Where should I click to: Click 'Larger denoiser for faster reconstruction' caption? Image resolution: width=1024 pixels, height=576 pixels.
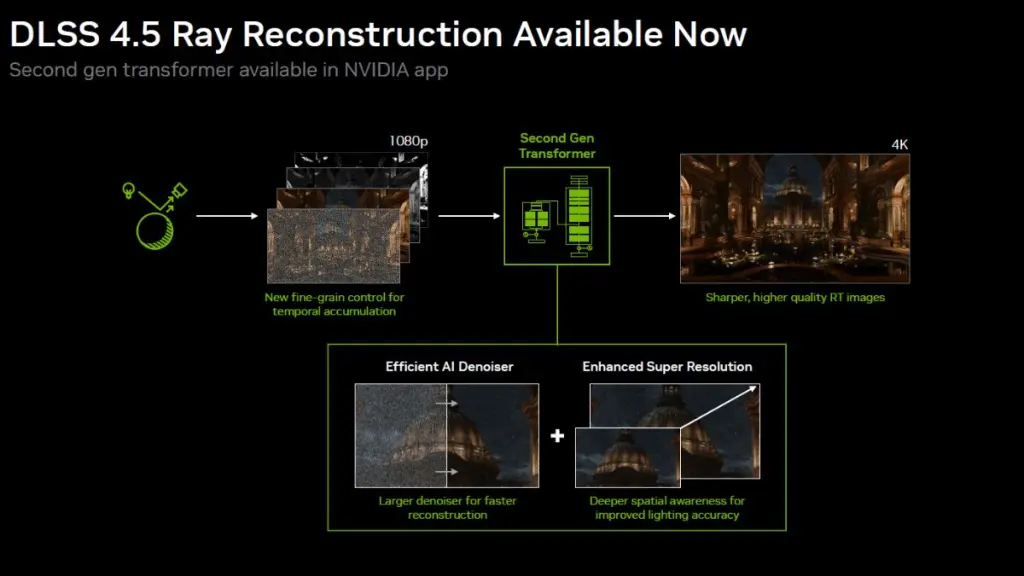pyautogui.click(x=447, y=508)
